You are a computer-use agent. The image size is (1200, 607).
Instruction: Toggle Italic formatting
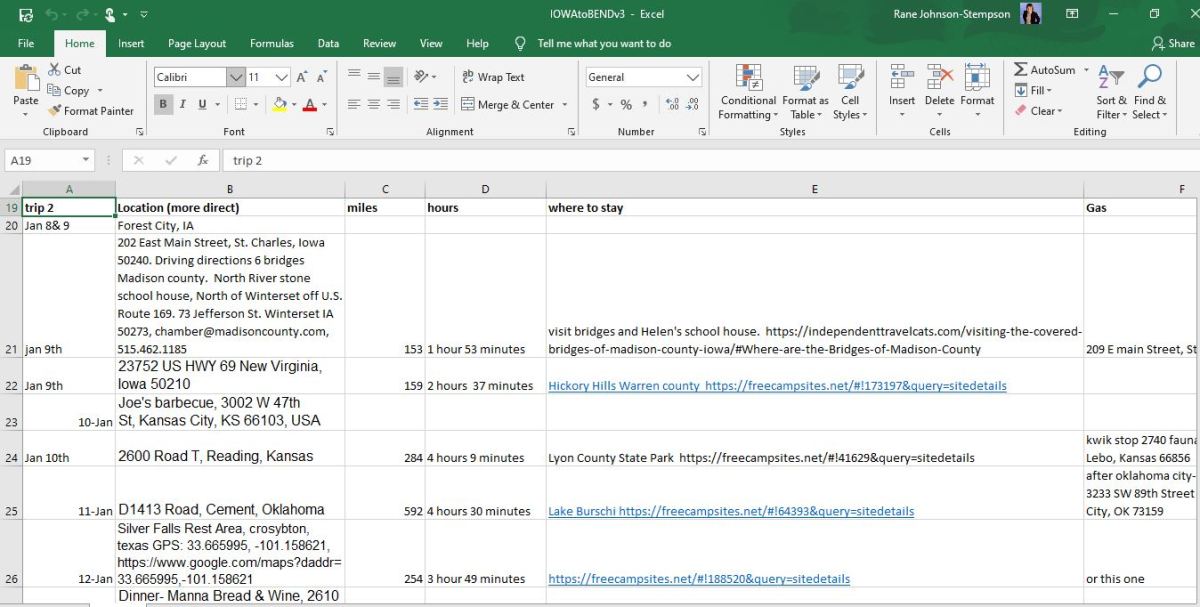click(183, 104)
